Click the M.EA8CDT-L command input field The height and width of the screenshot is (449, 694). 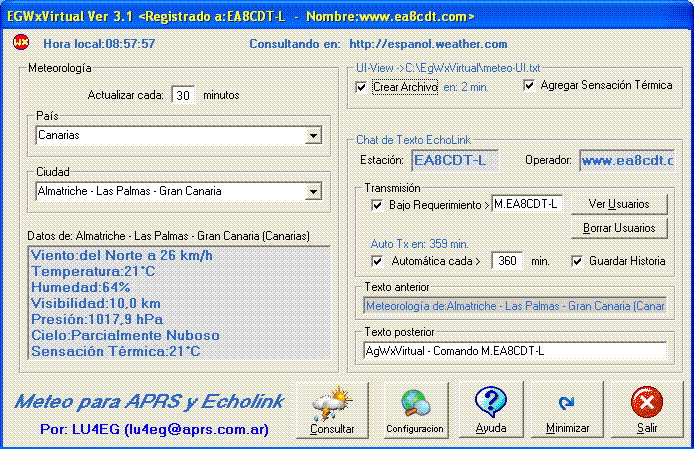pyautogui.click(x=527, y=204)
